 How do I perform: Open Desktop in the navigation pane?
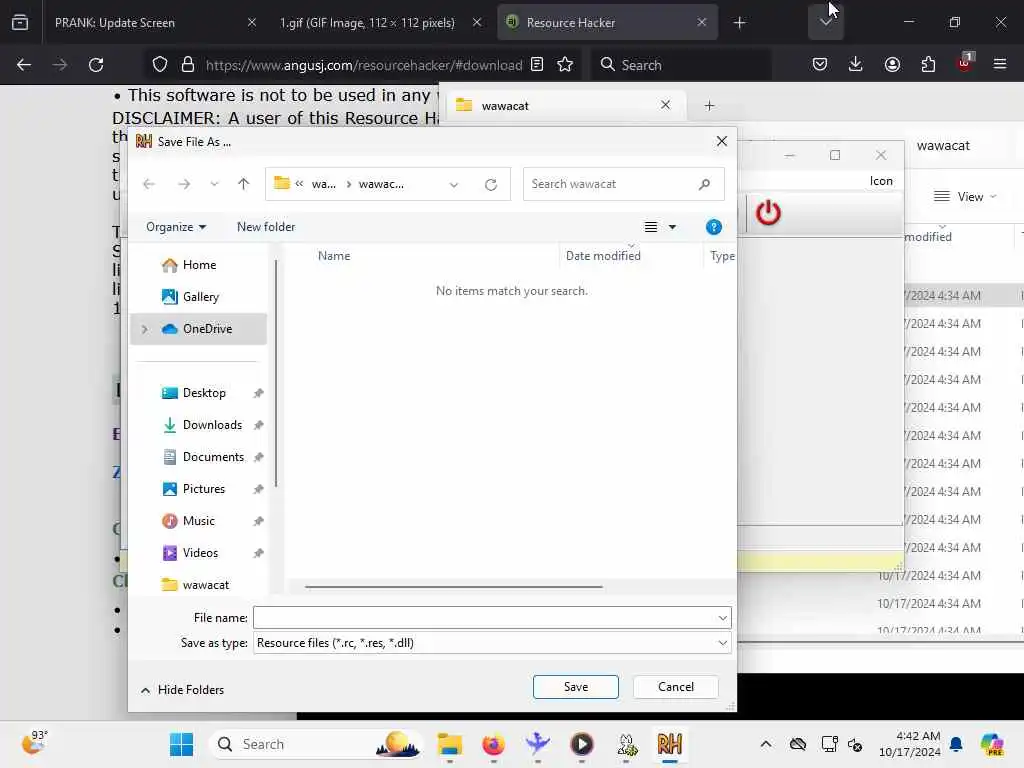coord(203,392)
